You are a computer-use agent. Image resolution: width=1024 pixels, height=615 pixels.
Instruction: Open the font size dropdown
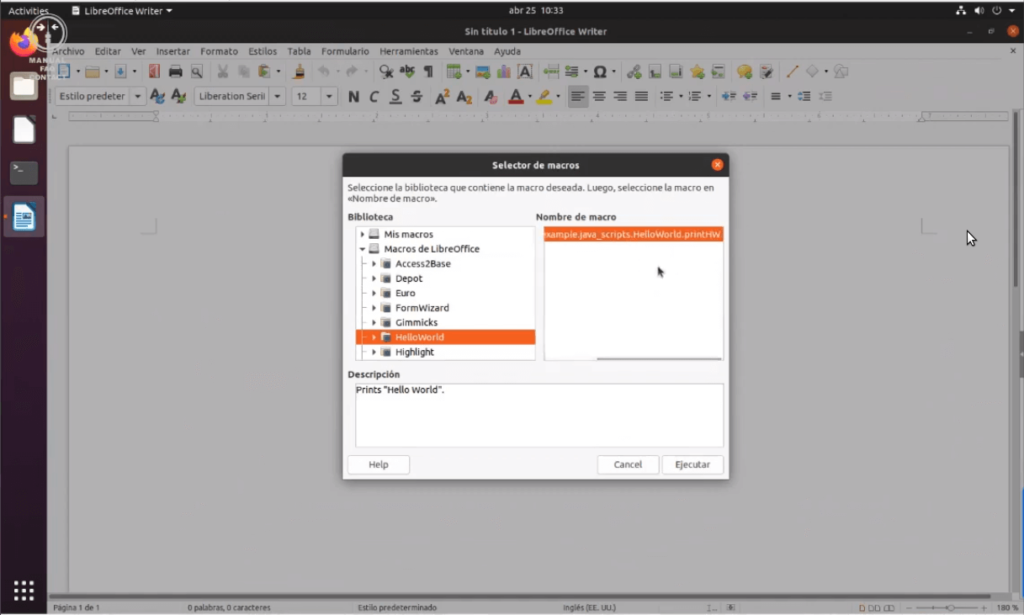pyautogui.click(x=329, y=97)
